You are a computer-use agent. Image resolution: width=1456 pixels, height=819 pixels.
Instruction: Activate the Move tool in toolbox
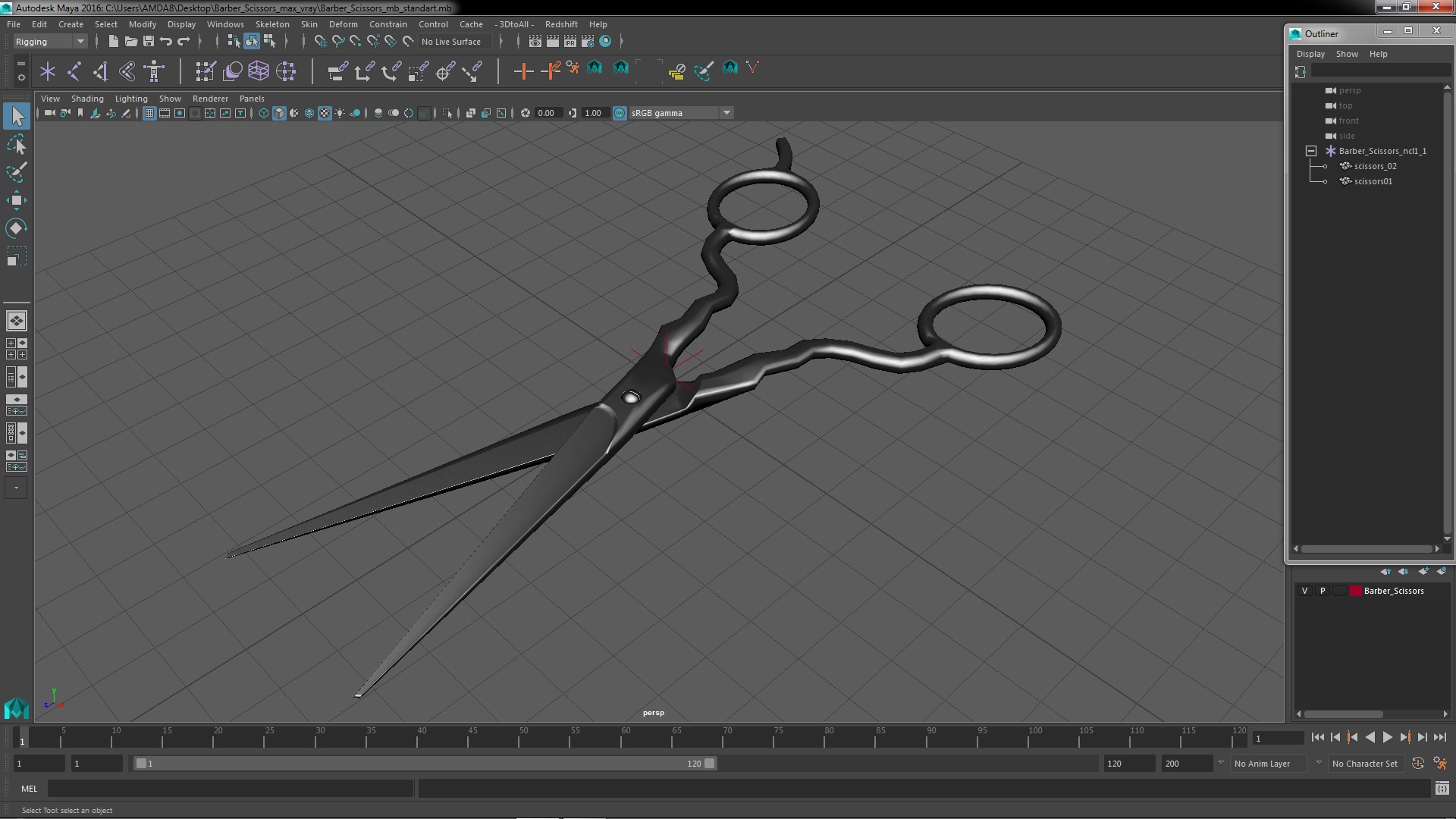17,200
